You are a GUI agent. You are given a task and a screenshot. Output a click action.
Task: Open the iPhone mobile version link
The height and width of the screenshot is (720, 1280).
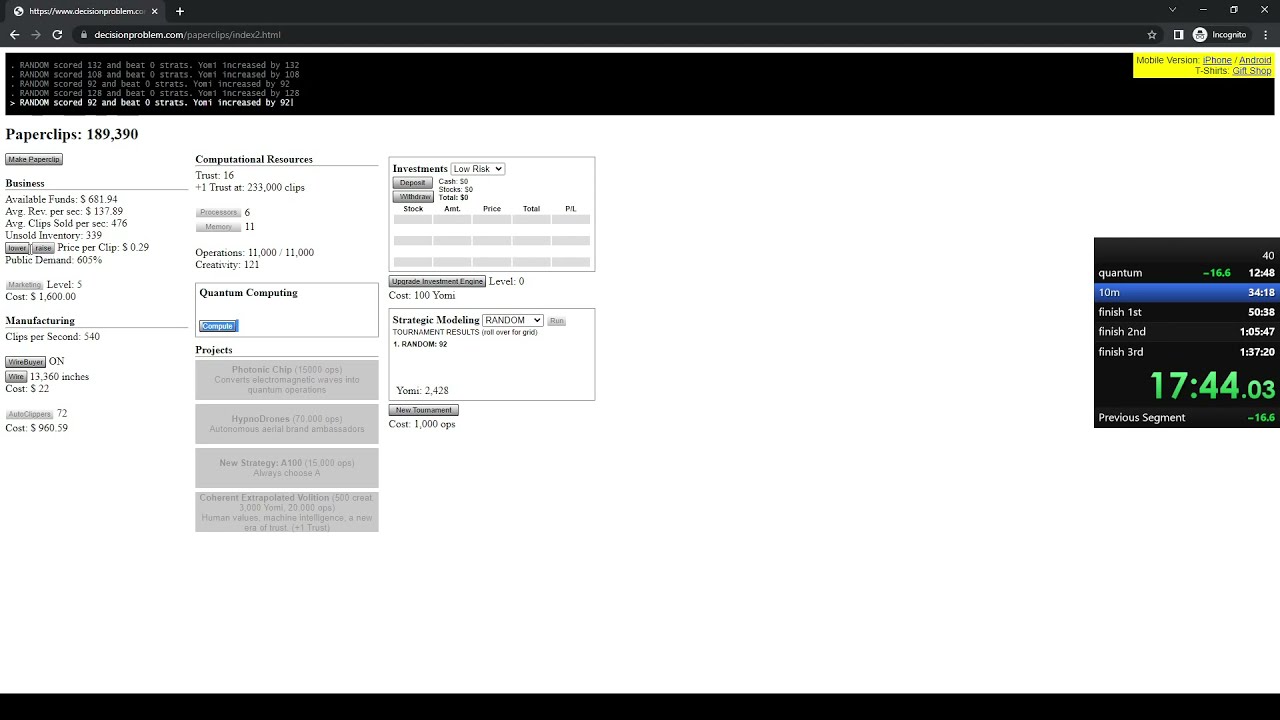click(x=1217, y=61)
